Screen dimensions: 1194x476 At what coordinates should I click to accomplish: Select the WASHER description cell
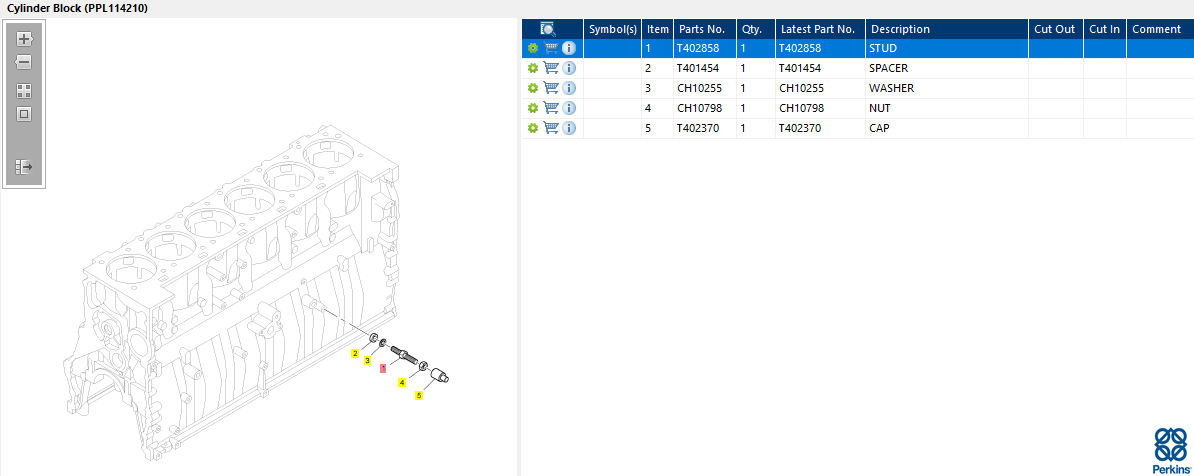click(947, 88)
